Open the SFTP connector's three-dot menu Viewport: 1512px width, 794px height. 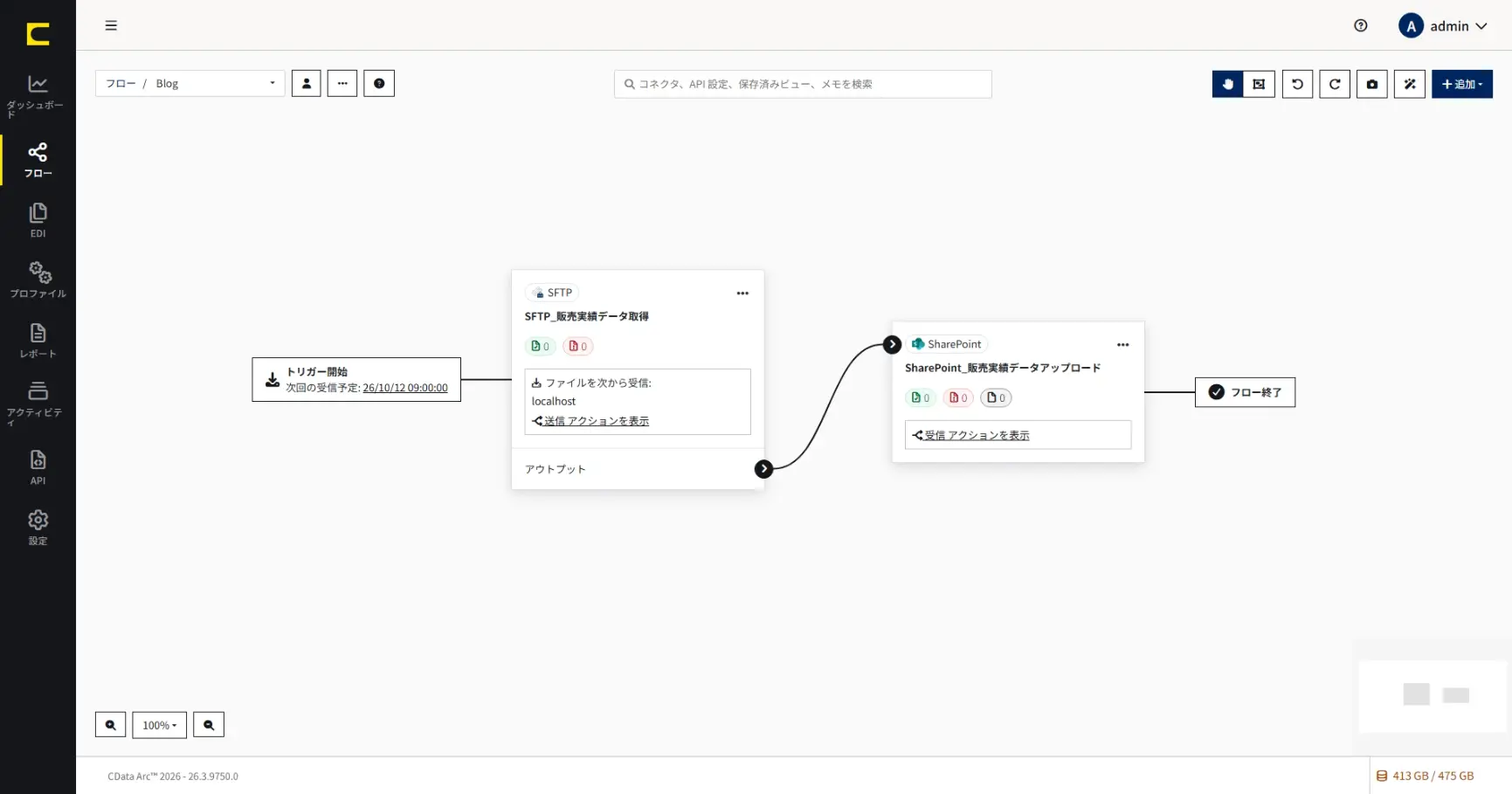click(x=742, y=293)
